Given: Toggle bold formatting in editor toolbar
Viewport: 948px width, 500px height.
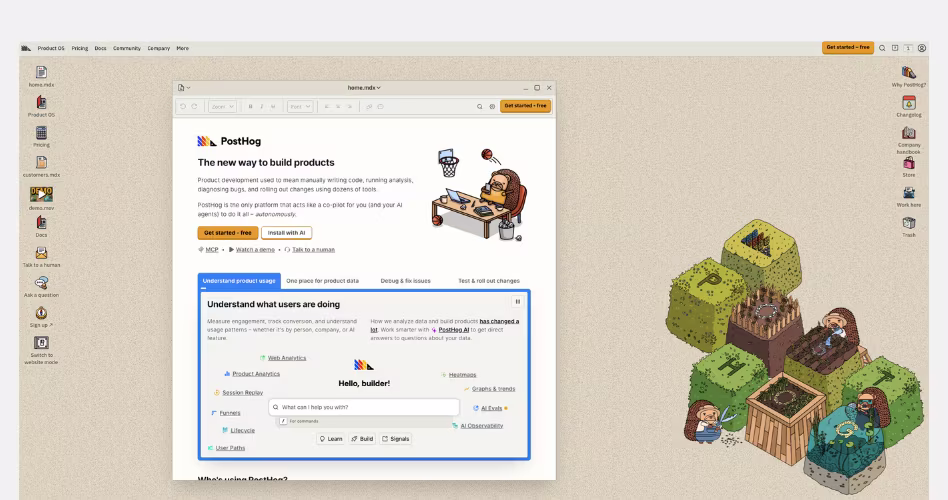Looking at the screenshot, I should click(250, 106).
